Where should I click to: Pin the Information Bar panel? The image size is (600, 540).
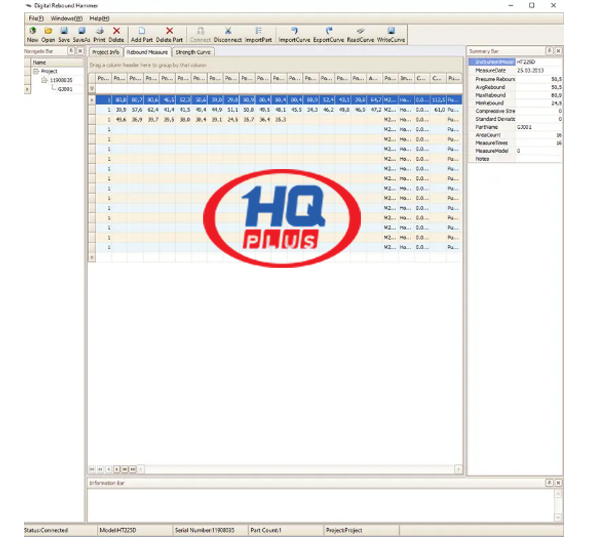click(x=549, y=483)
